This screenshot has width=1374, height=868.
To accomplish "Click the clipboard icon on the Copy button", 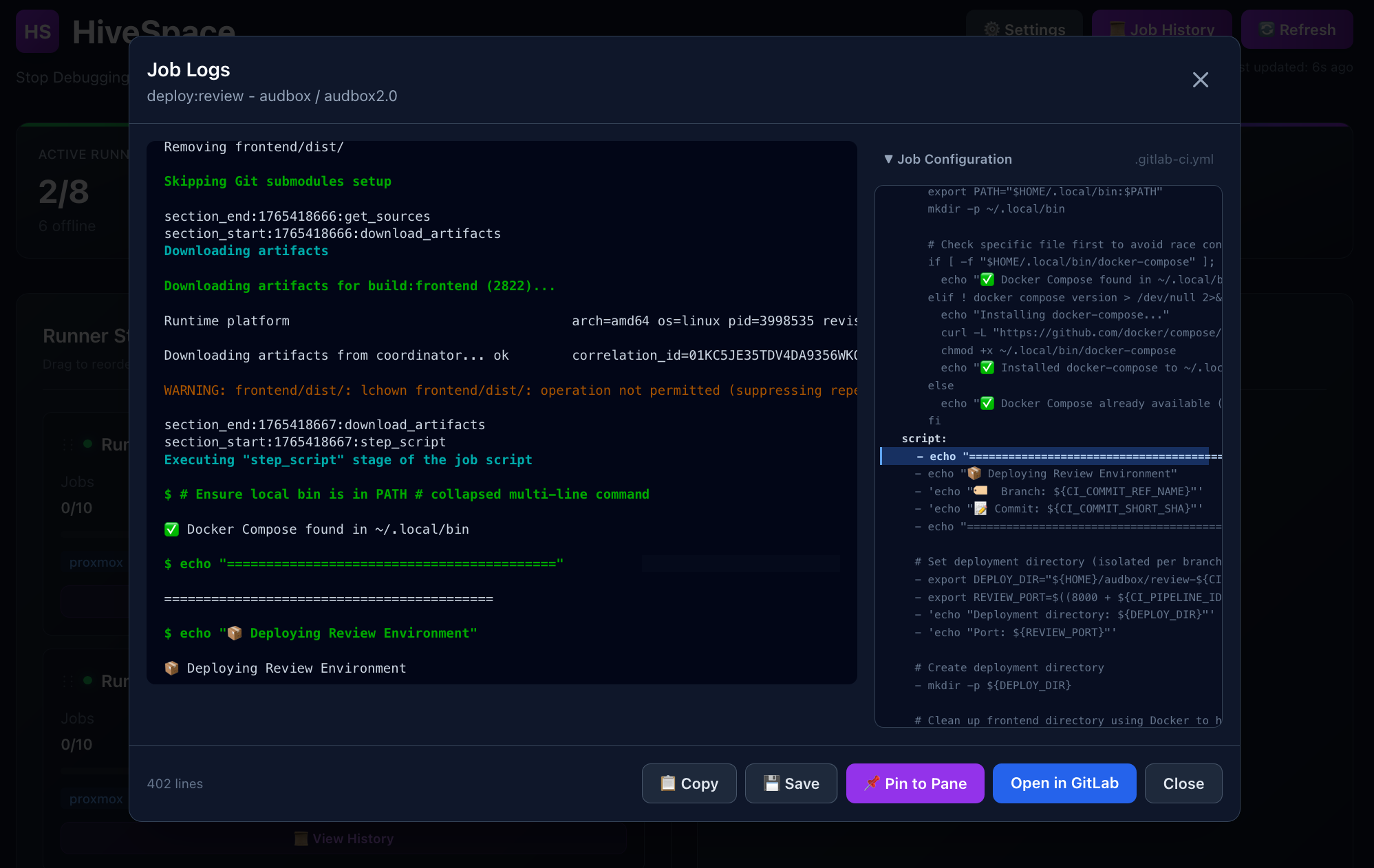I will pos(667,783).
